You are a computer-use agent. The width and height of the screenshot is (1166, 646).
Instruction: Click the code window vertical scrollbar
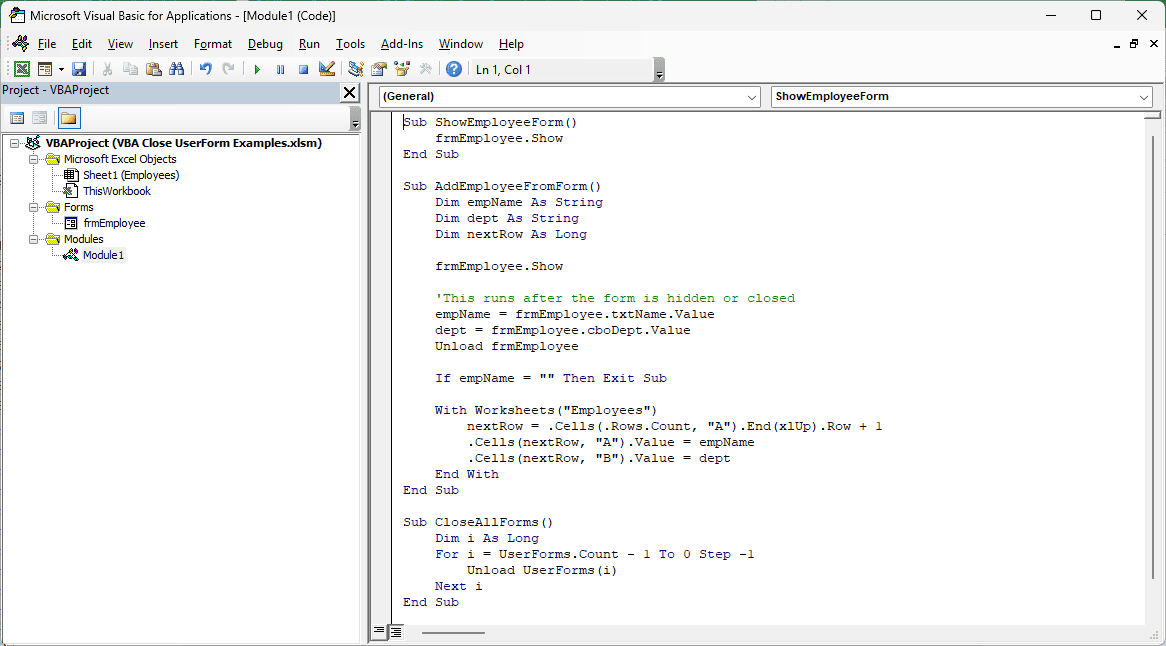1153,356
